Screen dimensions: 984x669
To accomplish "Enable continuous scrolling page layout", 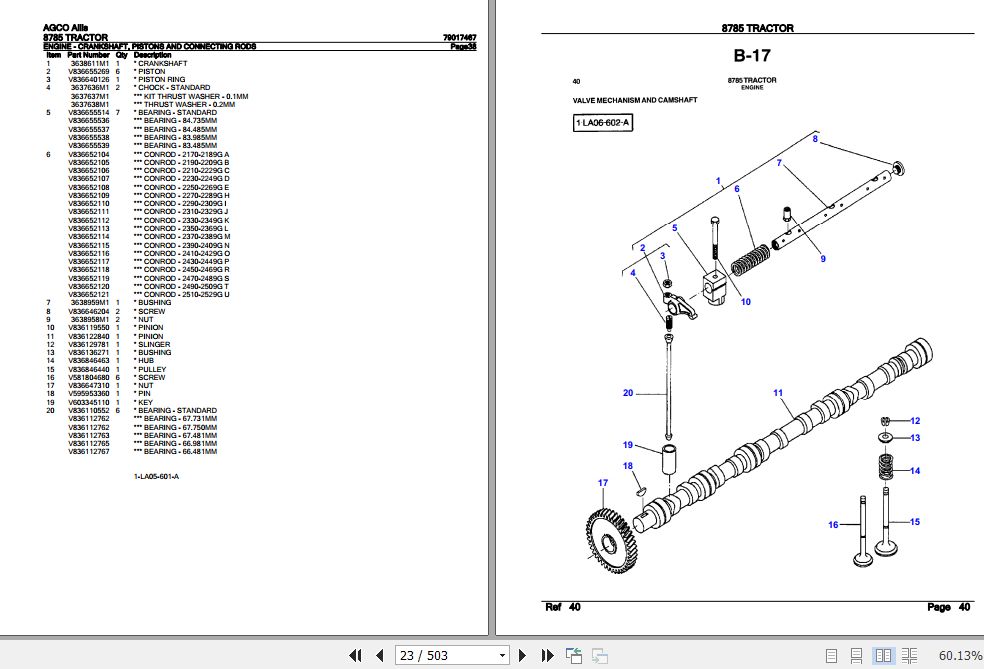I will [856, 655].
